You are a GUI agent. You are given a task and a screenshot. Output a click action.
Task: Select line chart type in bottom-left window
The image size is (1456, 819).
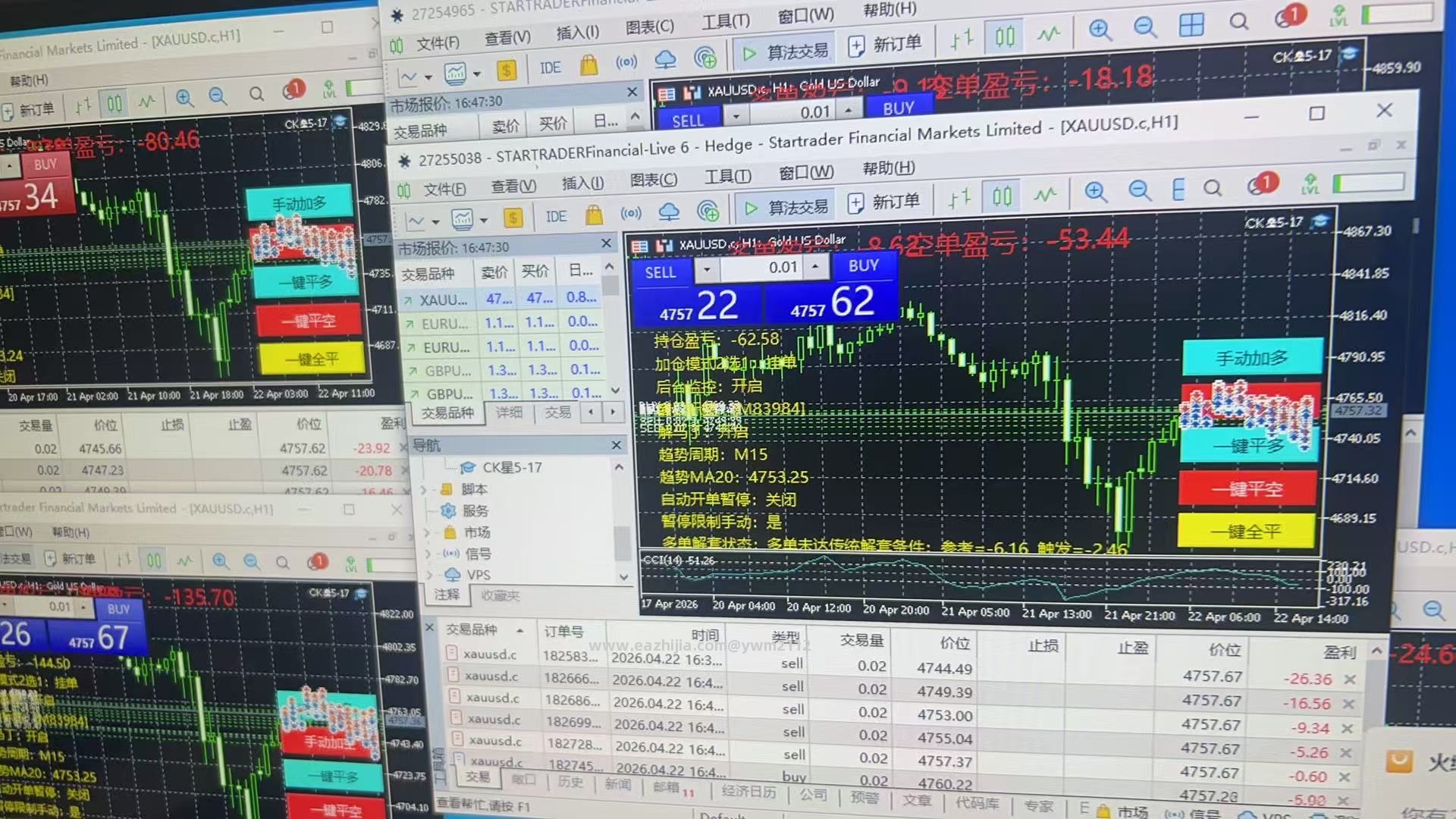pyautogui.click(x=185, y=562)
